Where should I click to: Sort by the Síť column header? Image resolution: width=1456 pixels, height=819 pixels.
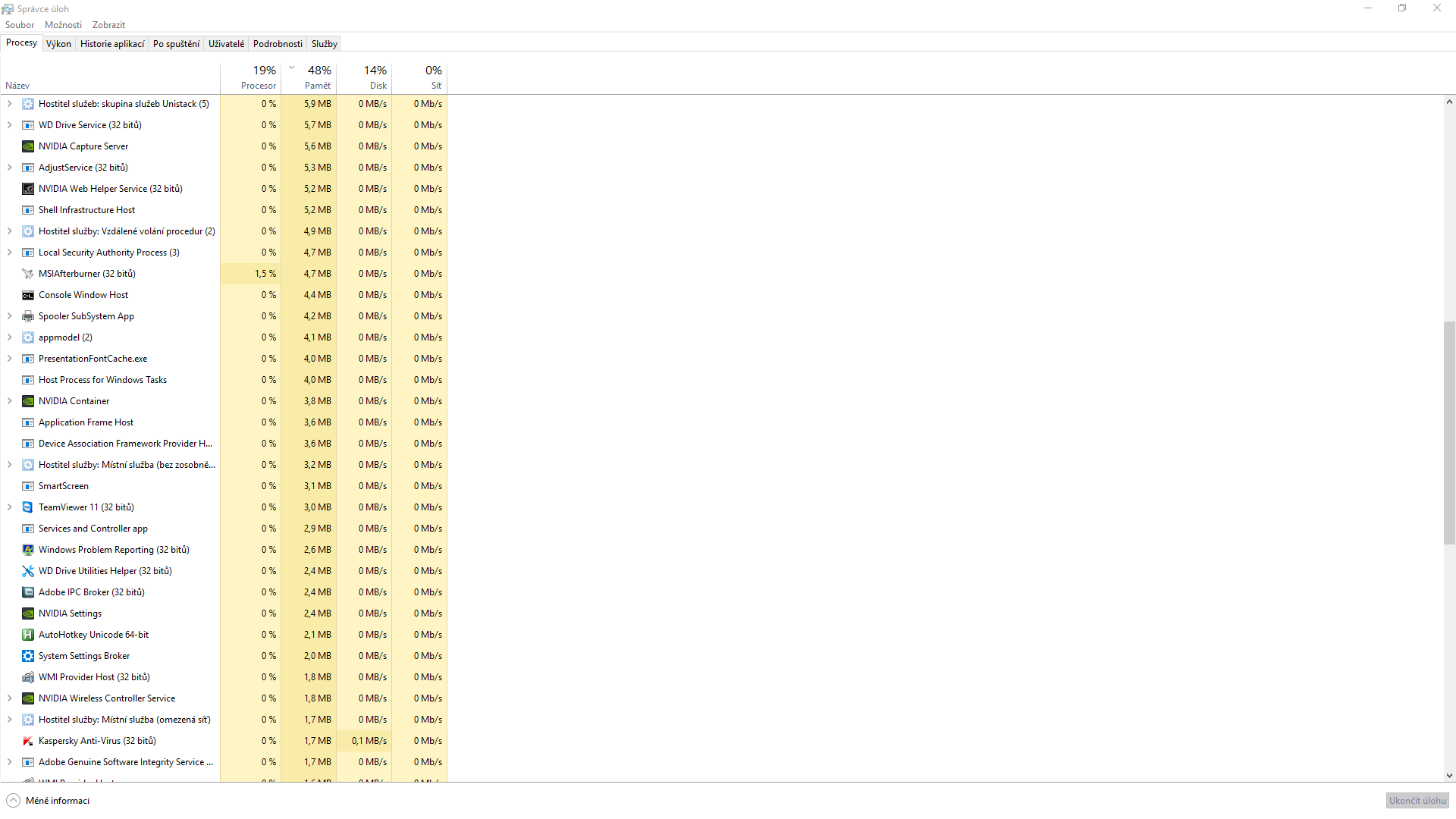(x=419, y=78)
